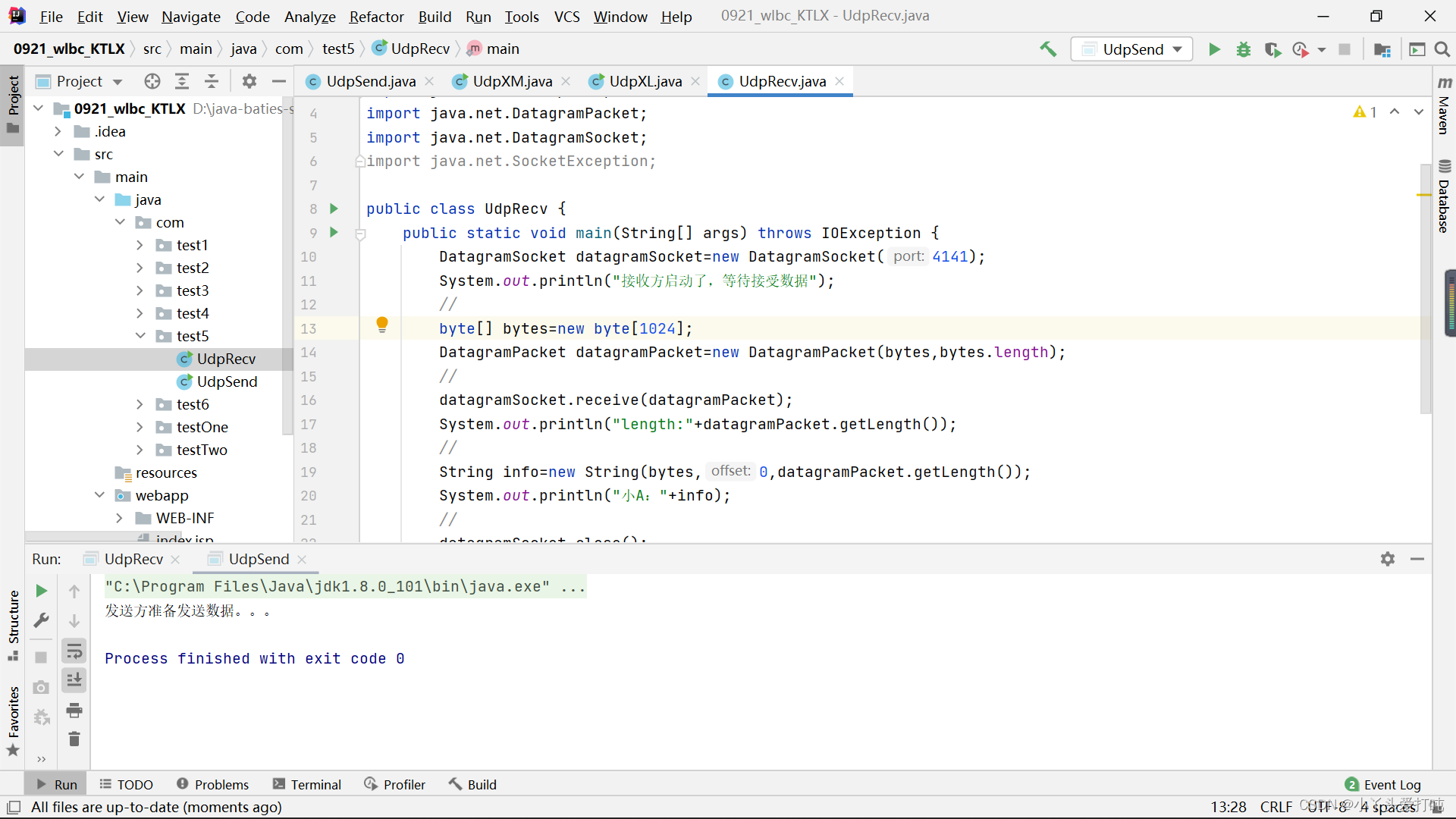
Task: Print console output with printer icon
Action: pos(74,711)
